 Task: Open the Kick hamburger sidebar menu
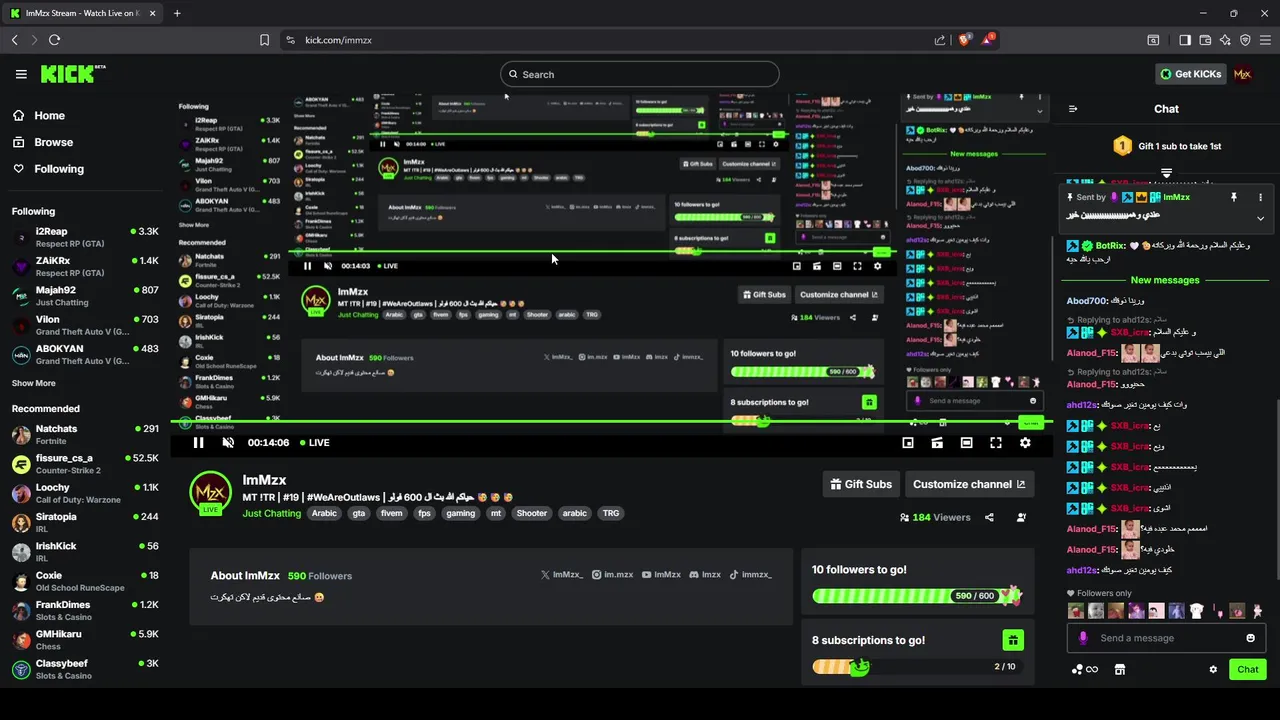pyautogui.click(x=21, y=74)
